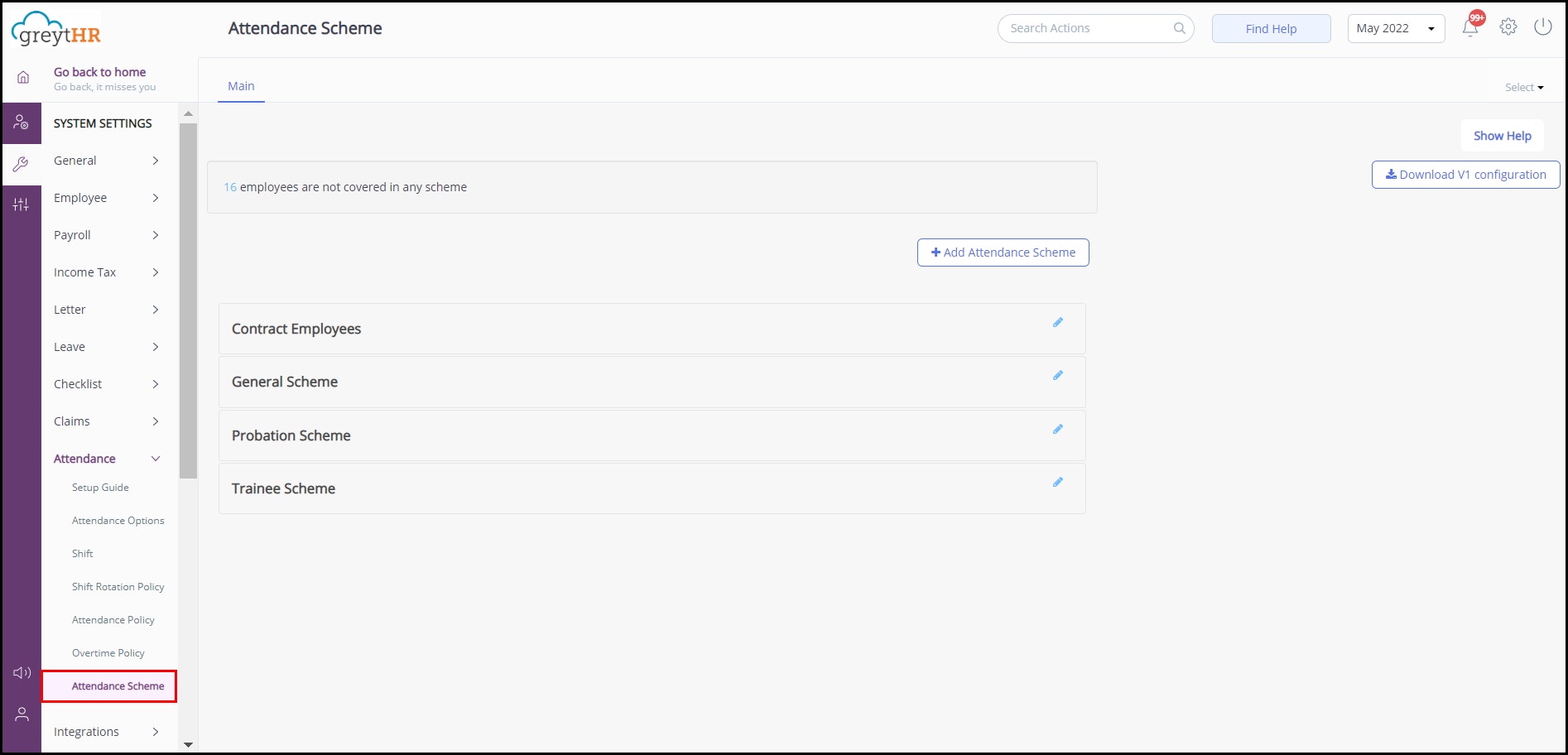Click the 16 employees not covered link
The width and height of the screenshot is (1568, 755).
click(230, 187)
